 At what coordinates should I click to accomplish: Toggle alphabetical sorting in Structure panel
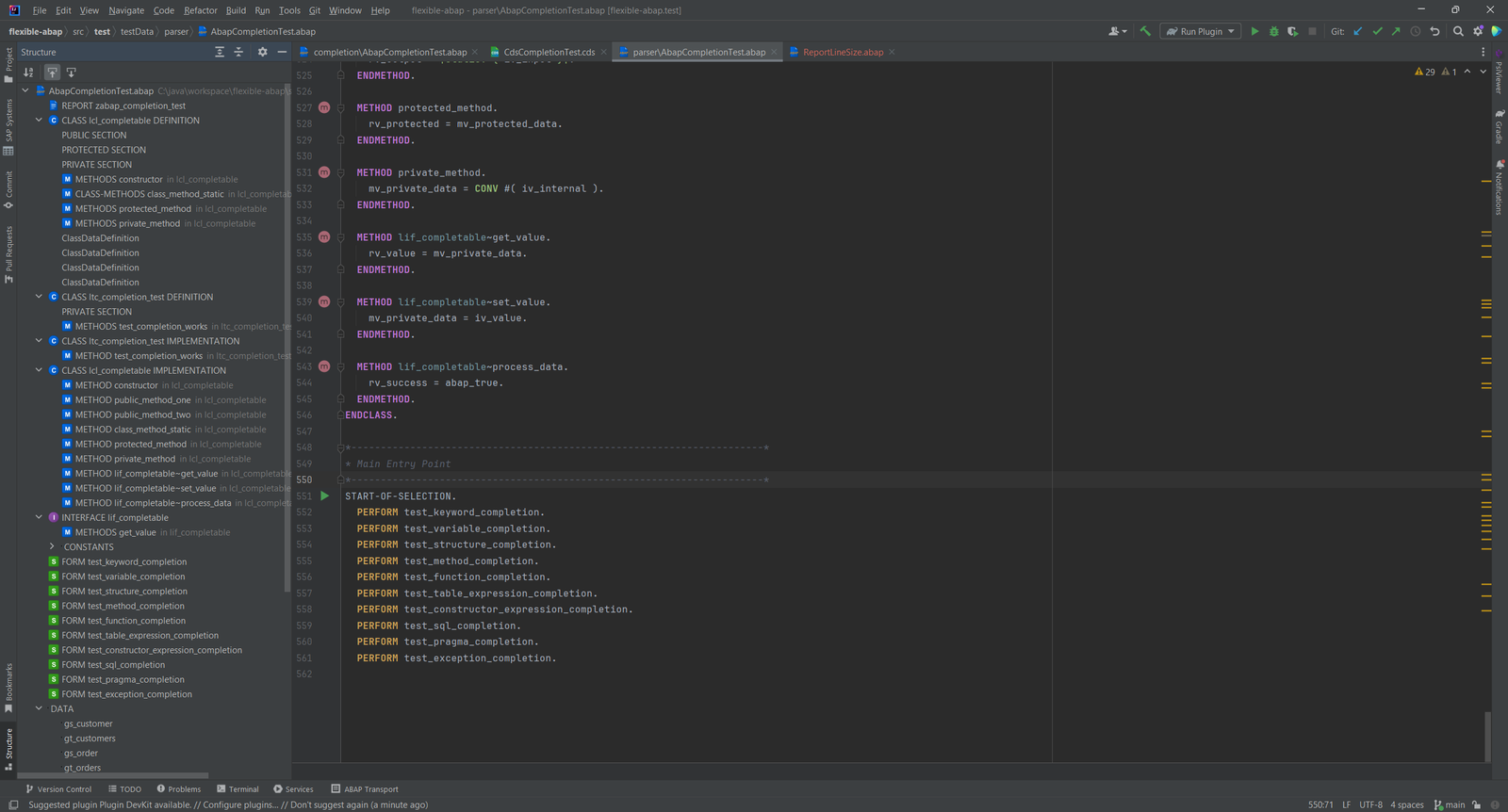[28, 72]
